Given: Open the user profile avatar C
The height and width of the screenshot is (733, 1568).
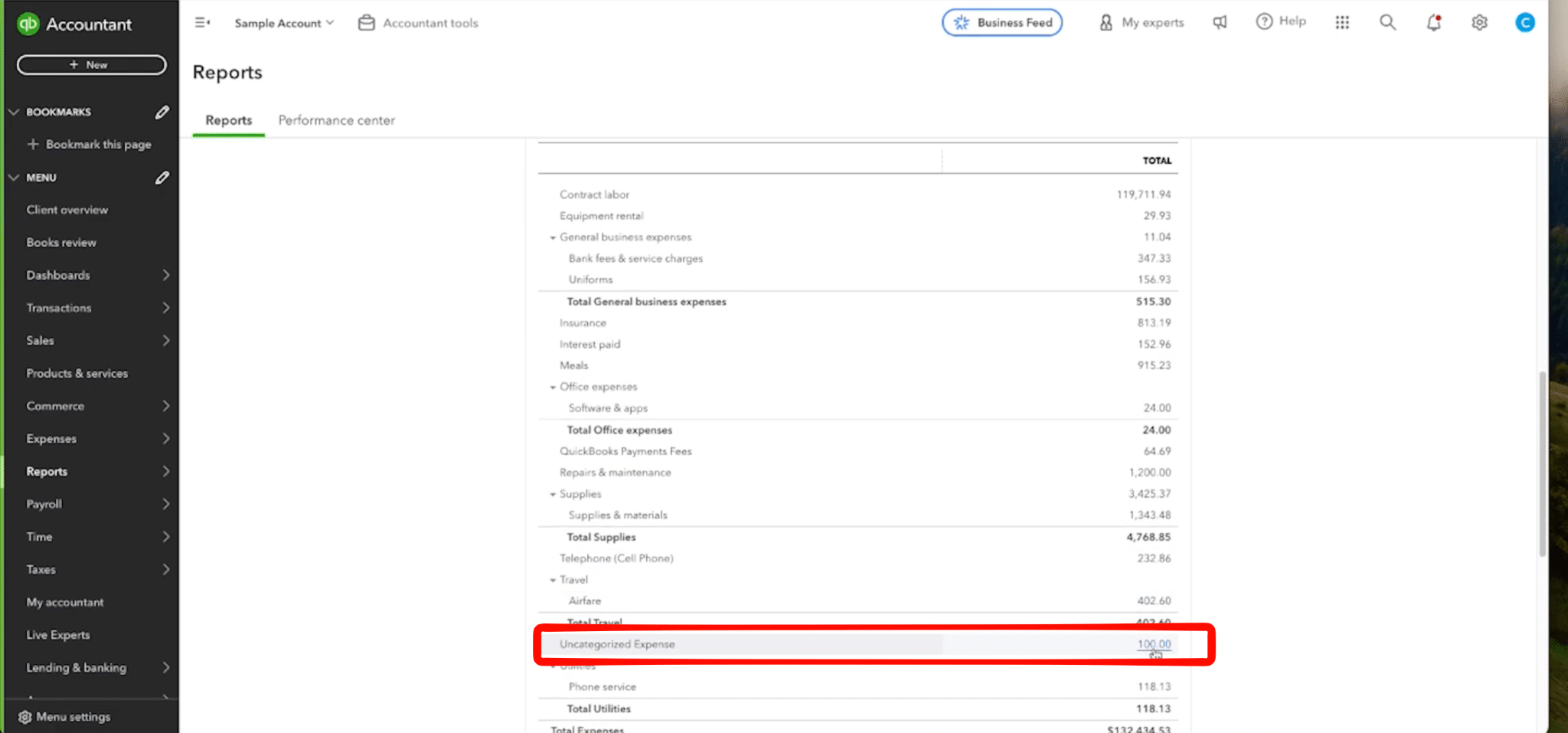Looking at the screenshot, I should (x=1525, y=23).
